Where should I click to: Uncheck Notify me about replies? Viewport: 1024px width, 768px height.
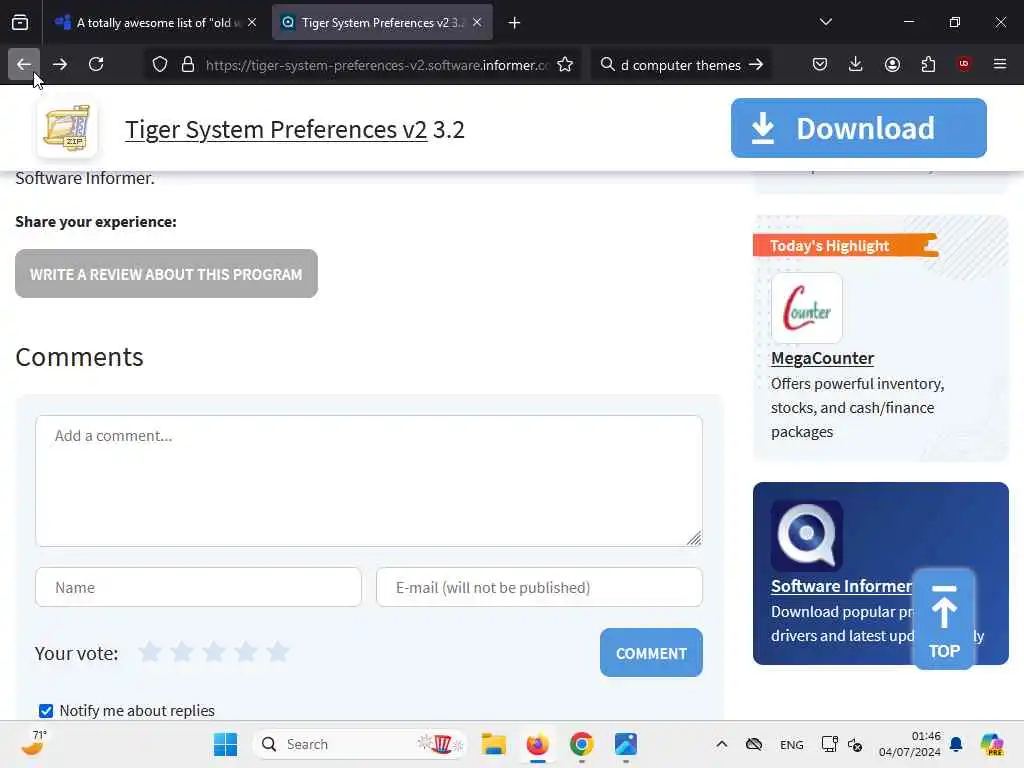(x=46, y=711)
